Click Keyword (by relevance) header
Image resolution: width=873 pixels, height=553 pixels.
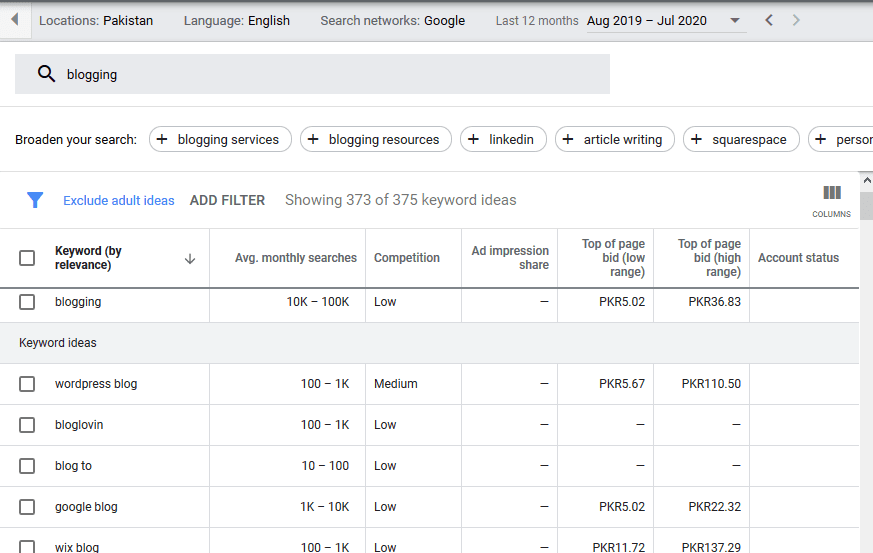[88, 258]
